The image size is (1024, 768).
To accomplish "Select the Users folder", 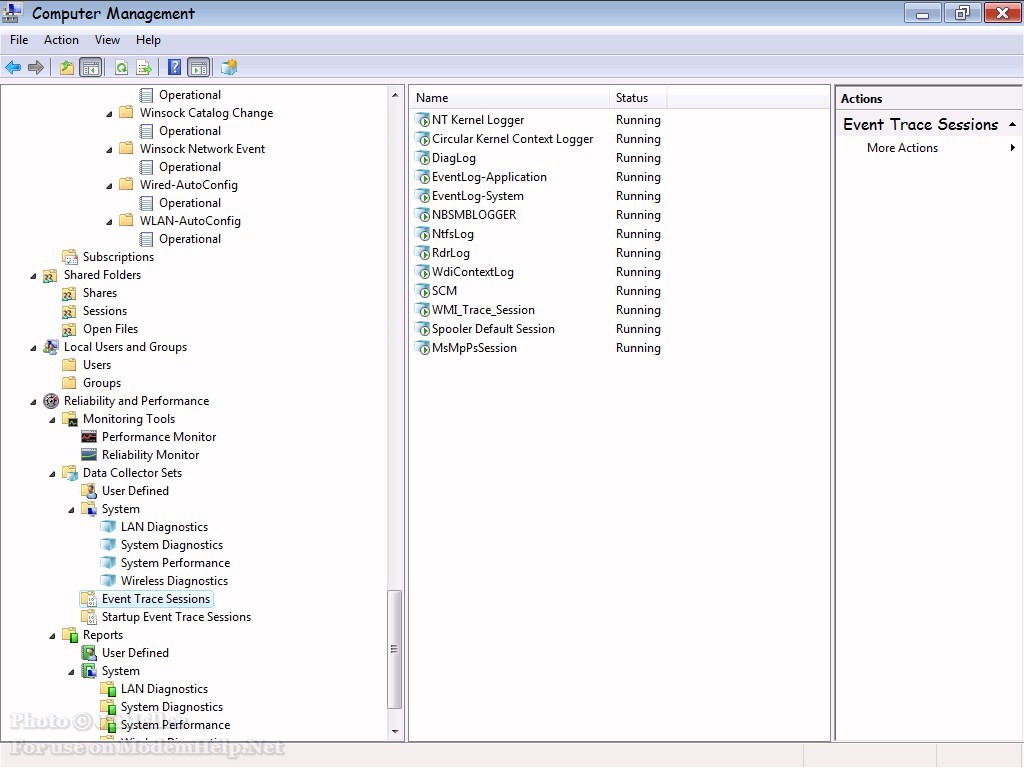I will click(97, 365).
